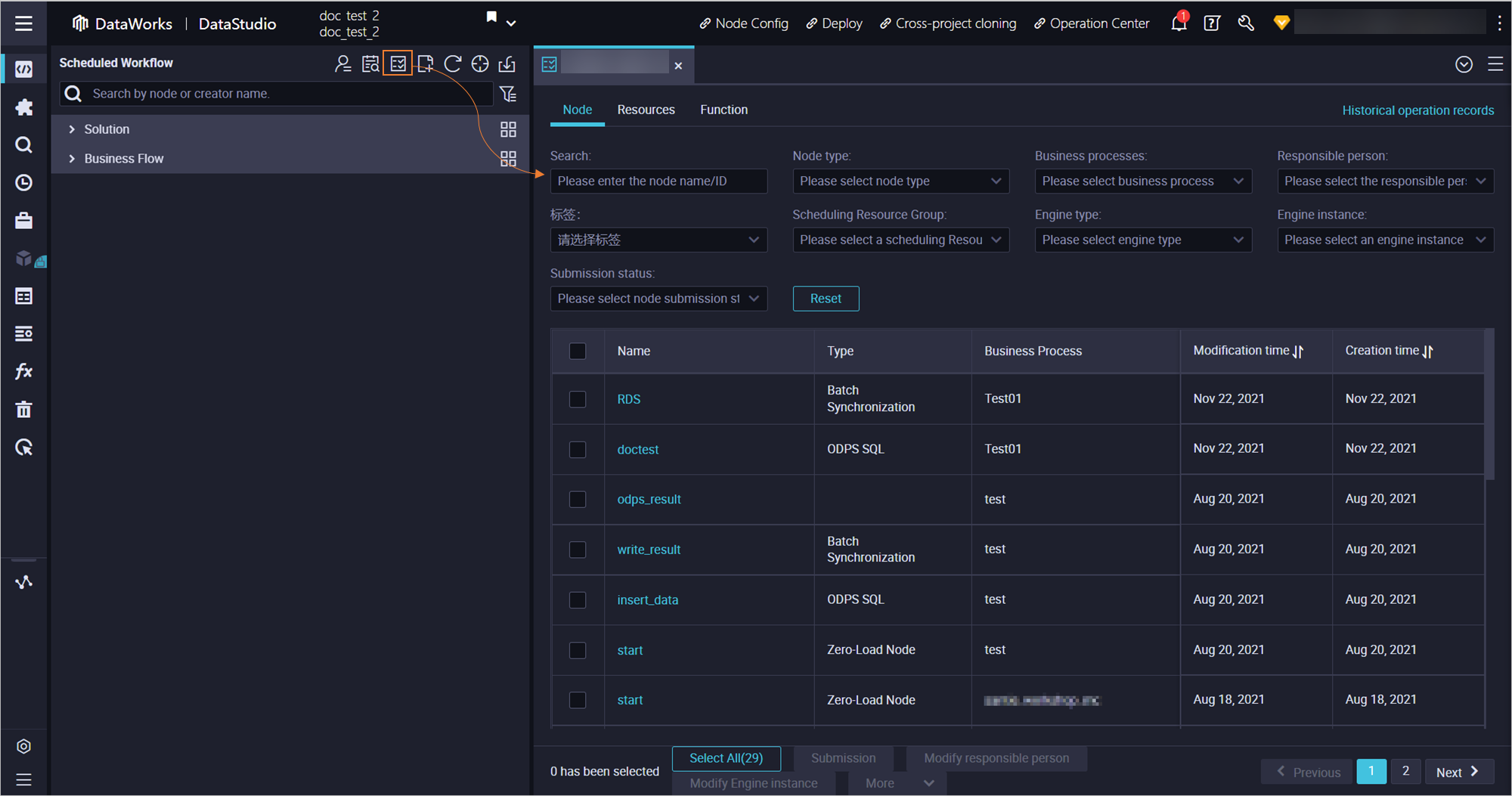The image size is (1512, 796).
Task: Open the RDS node link
Action: [628, 399]
